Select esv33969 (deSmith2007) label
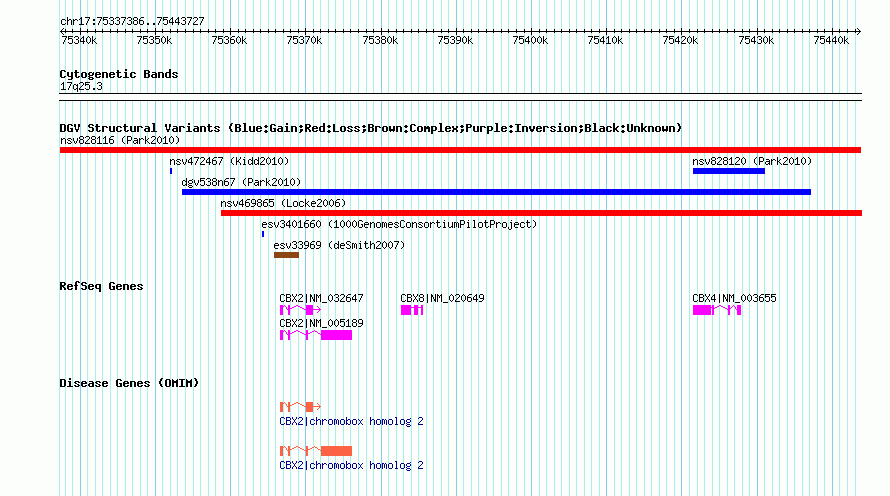Screen dimensions: 890x496 click(339, 245)
